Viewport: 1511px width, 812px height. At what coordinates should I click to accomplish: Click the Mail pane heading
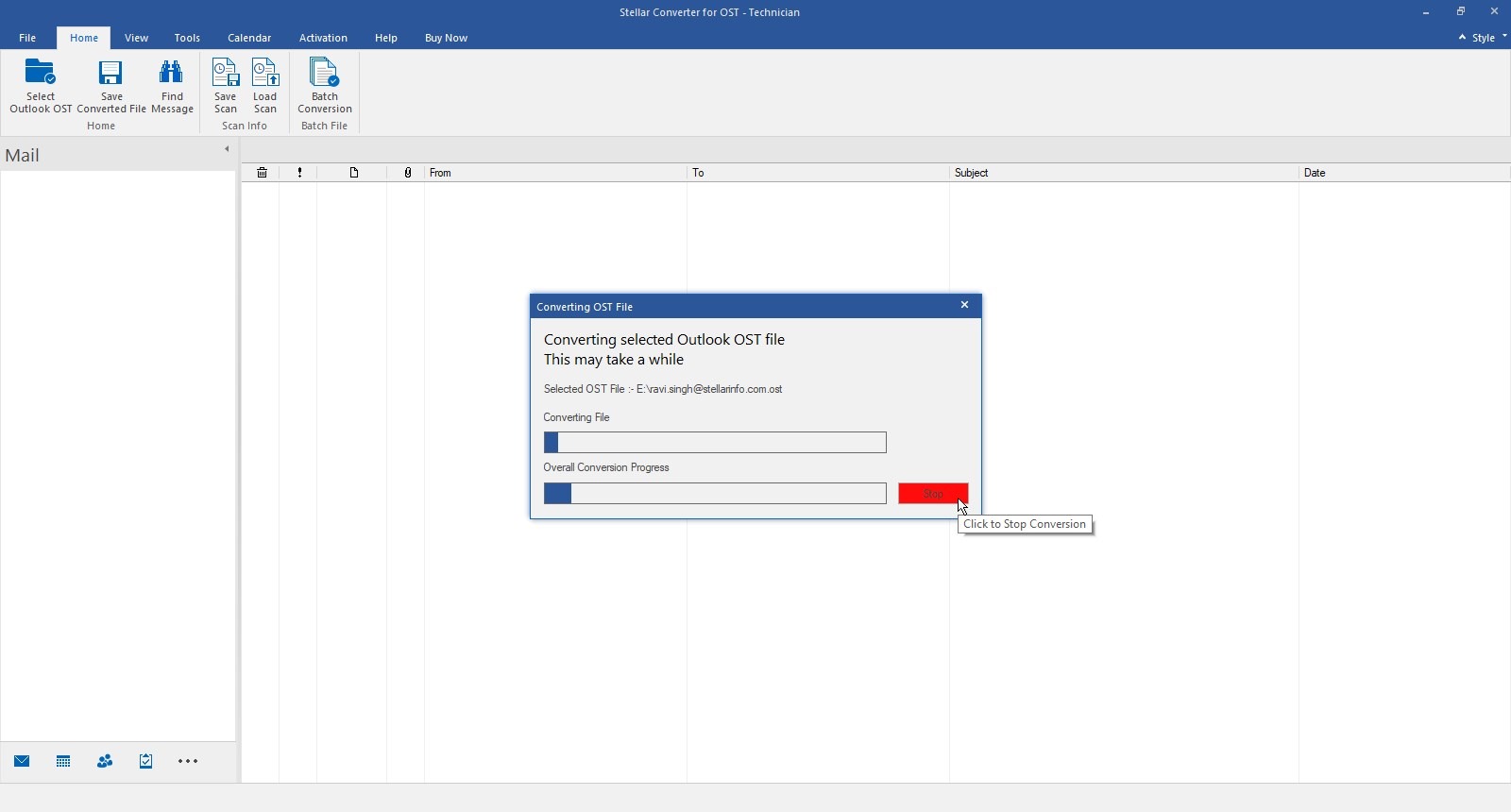pos(22,156)
